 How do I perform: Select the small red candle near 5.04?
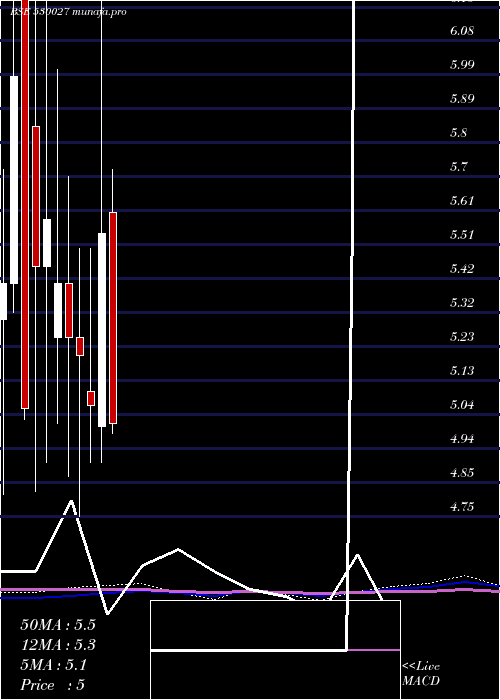(x=91, y=398)
